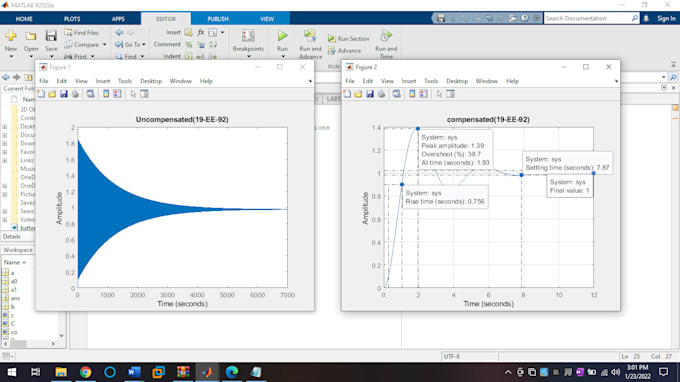The width and height of the screenshot is (680, 382).
Task: Click the Settling time data tip in Figure 2
Action: (x=567, y=163)
